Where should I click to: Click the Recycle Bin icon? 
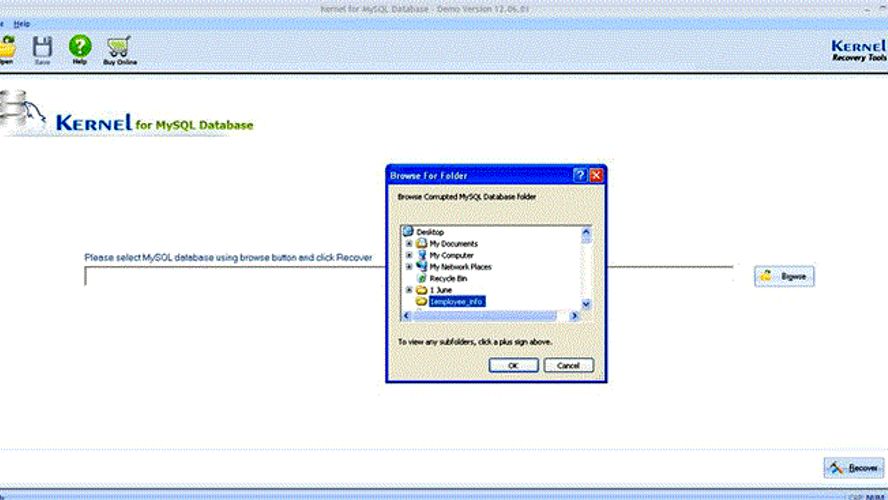tap(421, 279)
